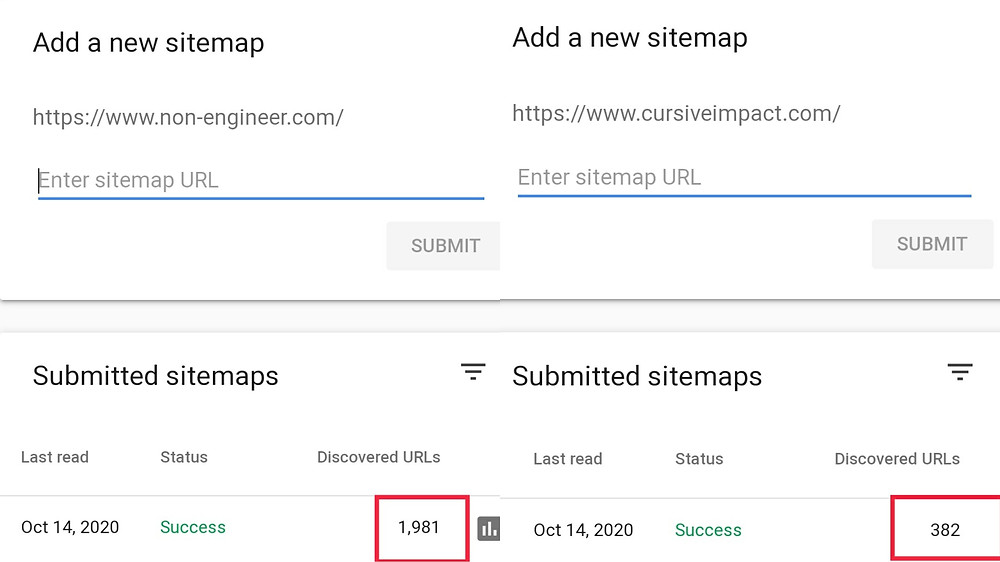Sort by Last read in the 382 table

tap(568, 459)
